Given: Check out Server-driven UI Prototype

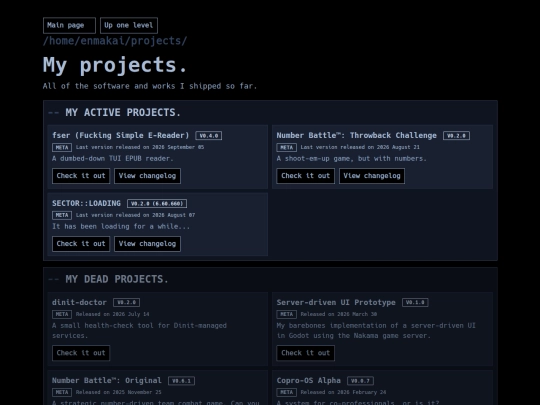Looking at the screenshot, I should pos(305,353).
